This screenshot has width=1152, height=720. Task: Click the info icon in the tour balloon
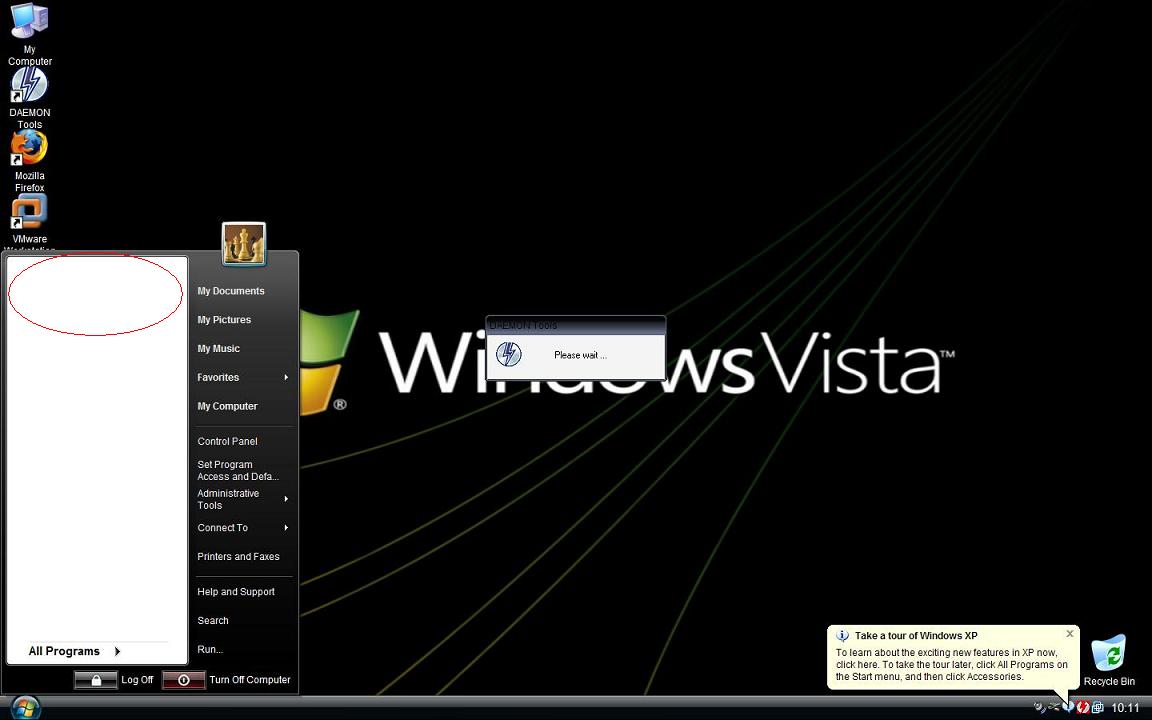coord(843,636)
